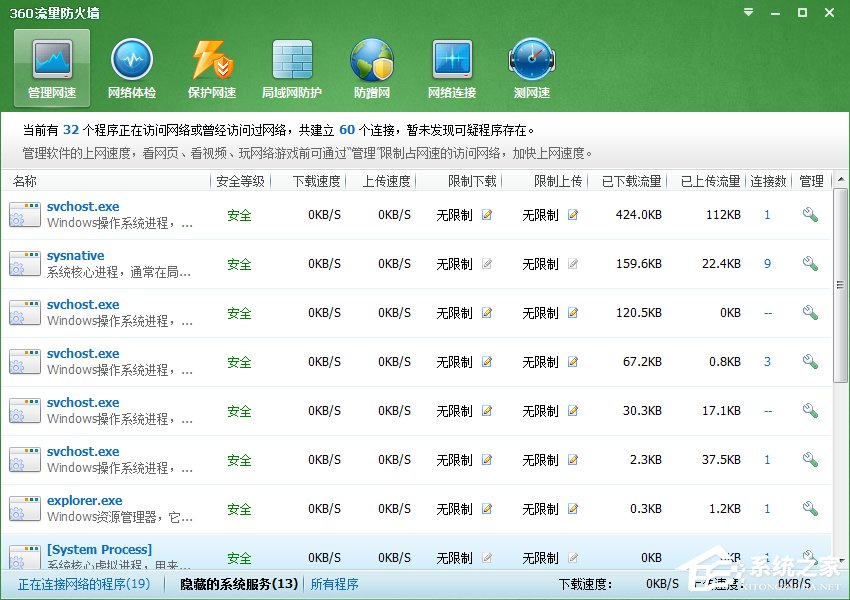This screenshot has width=850, height=600.
Task: Open sysnative's connection count link showing 9
Action: click(x=767, y=264)
